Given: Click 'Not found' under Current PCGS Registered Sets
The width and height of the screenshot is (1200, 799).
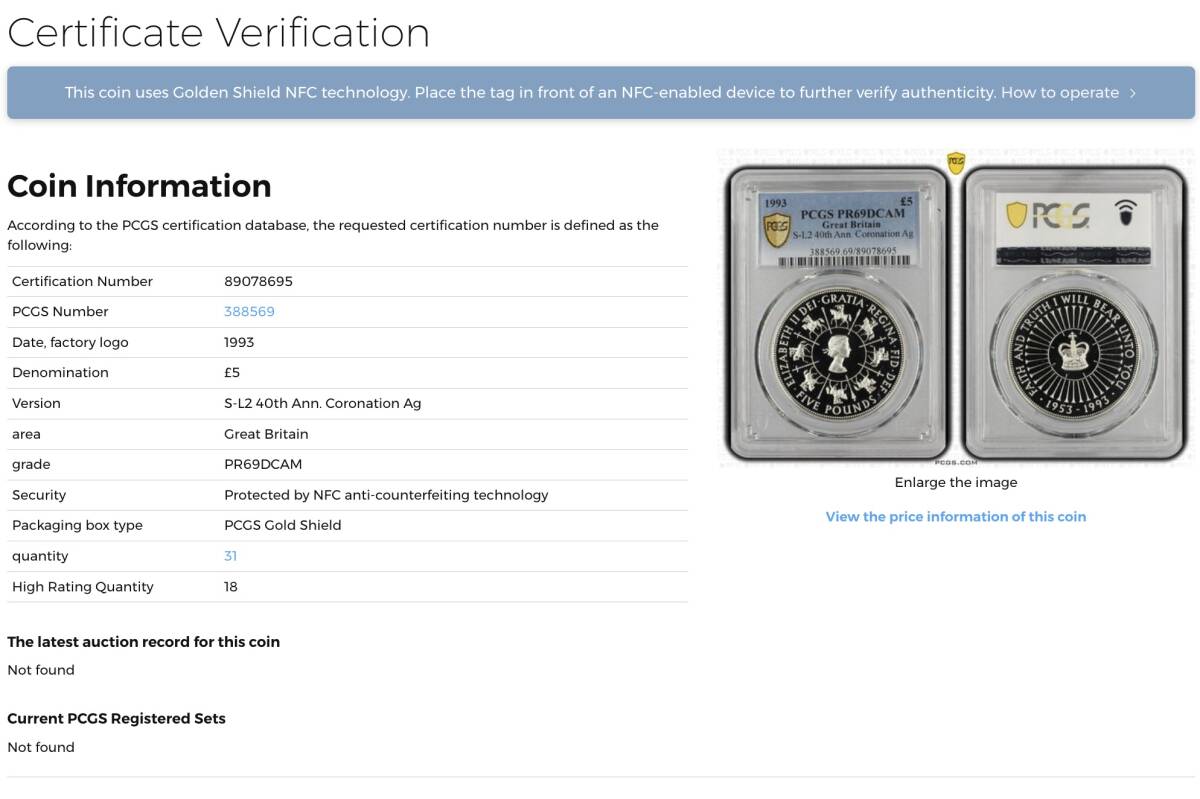Looking at the screenshot, I should click(41, 747).
